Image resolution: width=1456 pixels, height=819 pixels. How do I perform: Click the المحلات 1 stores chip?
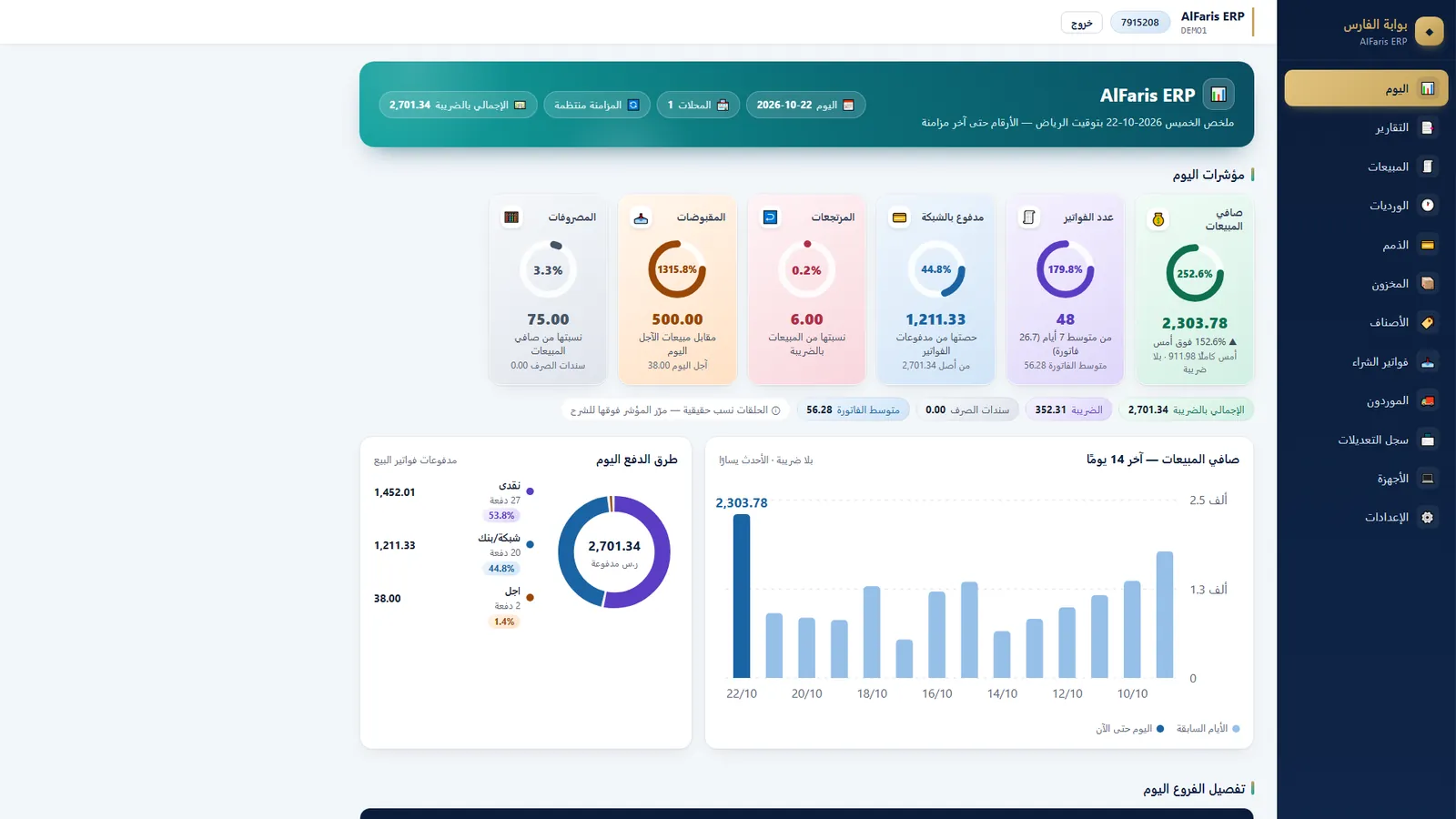click(698, 105)
